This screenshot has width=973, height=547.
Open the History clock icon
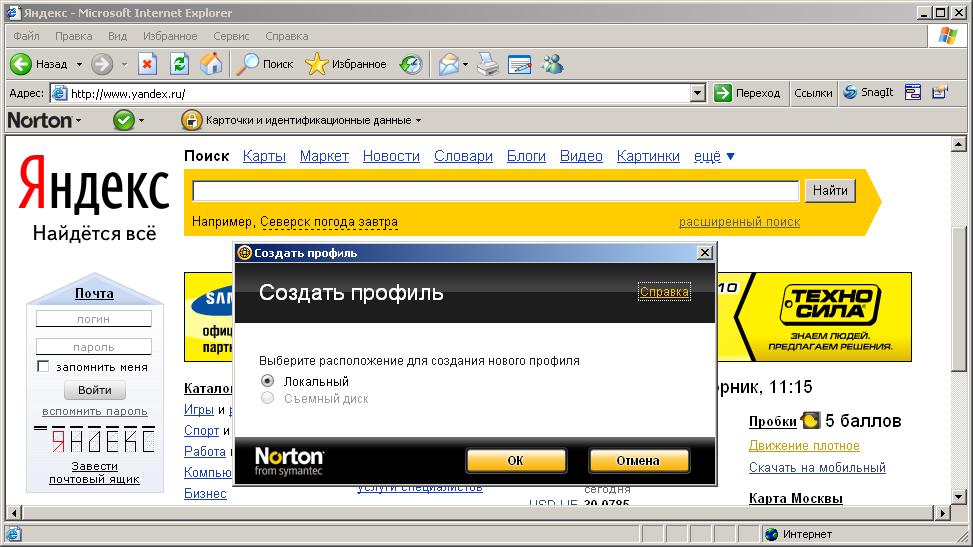point(411,64)
